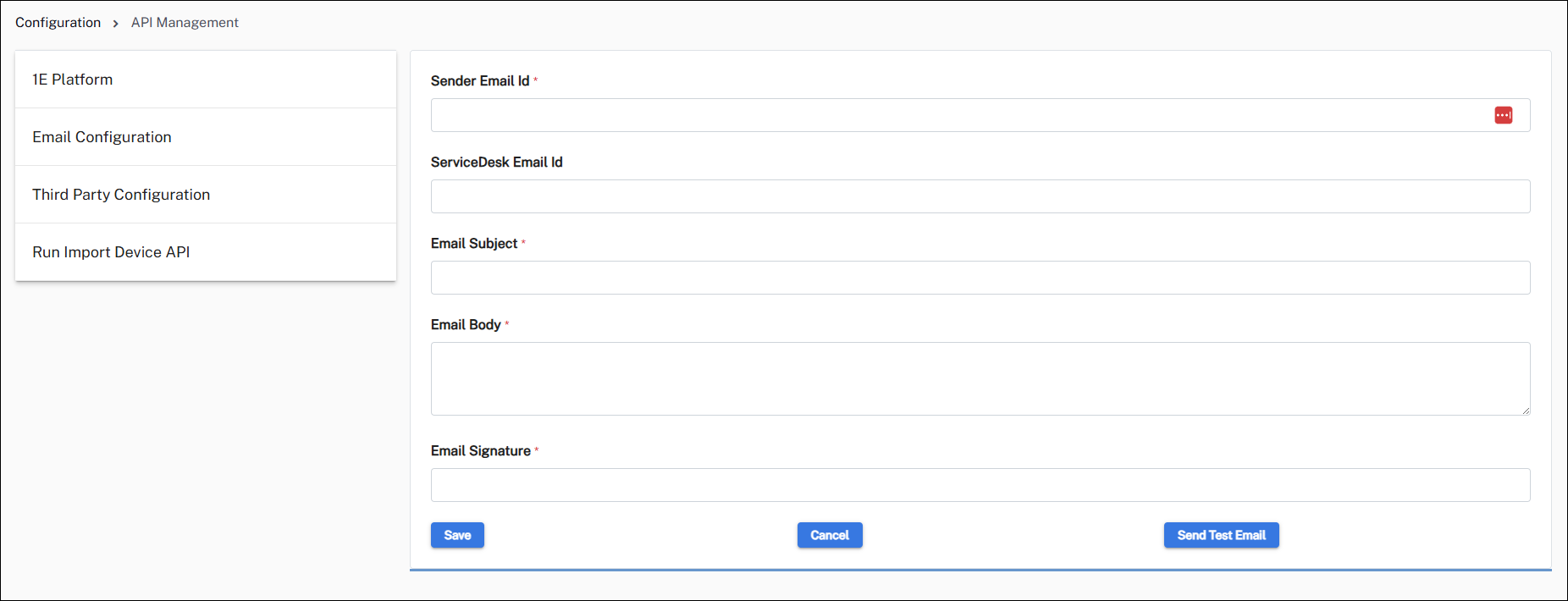Open the 1E Platform section
The width and height of the screenshot is (1568, 601).
[x=73, y=80]
